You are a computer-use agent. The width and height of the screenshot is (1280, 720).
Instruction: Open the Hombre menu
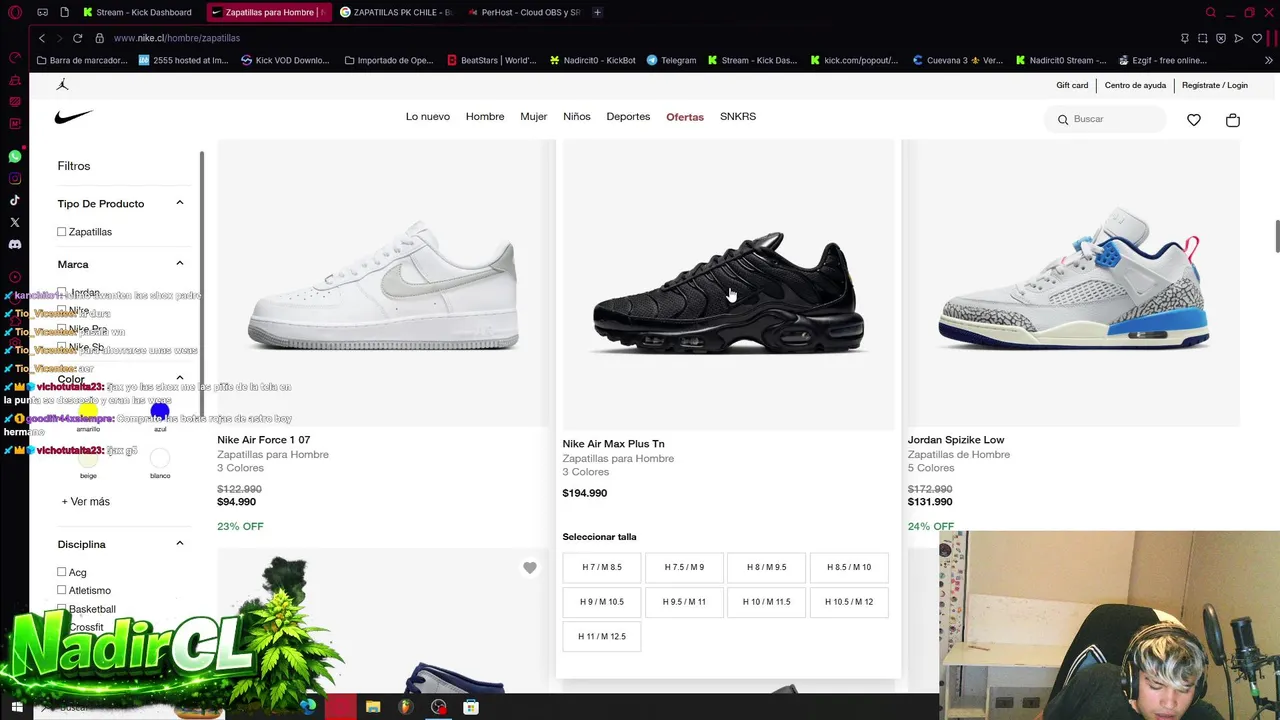(485, 117)
